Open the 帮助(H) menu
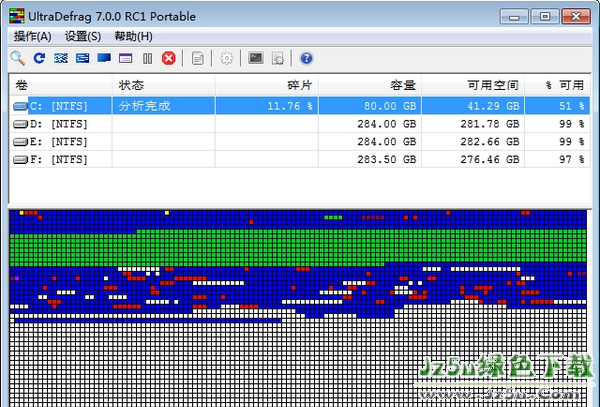 pos(134,36)
